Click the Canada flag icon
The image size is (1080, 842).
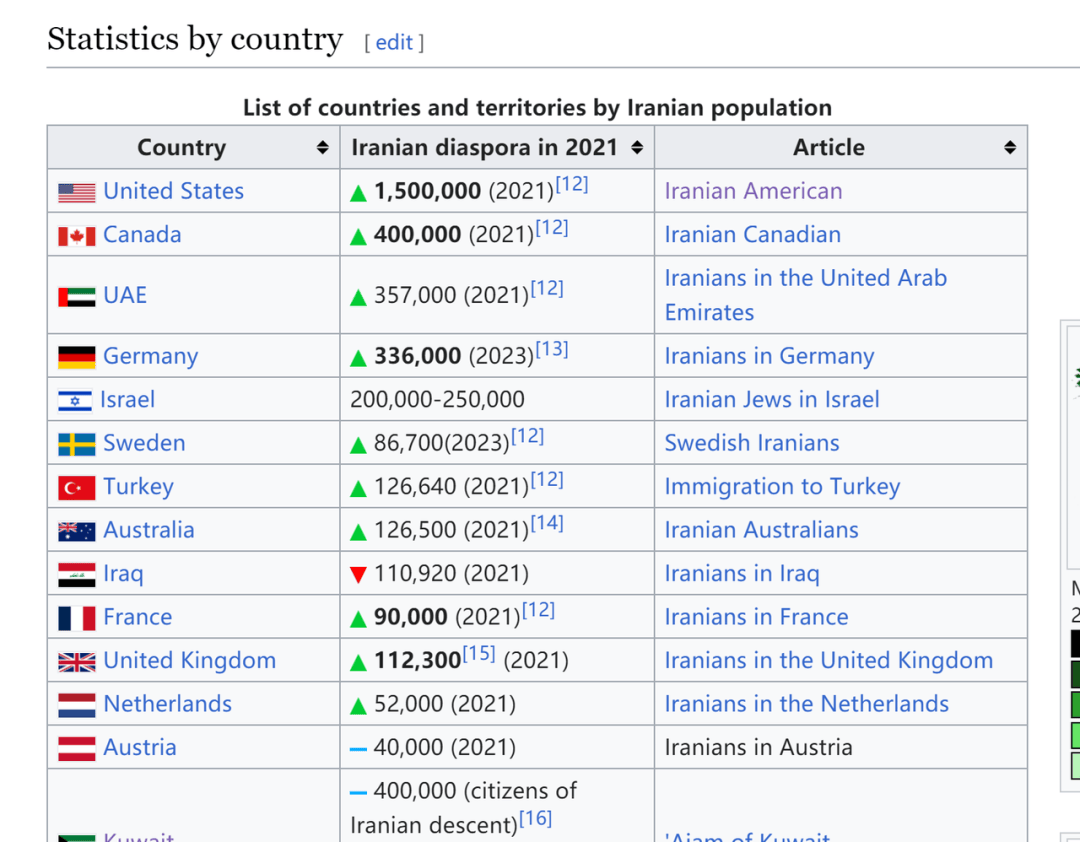click(77, 236)
